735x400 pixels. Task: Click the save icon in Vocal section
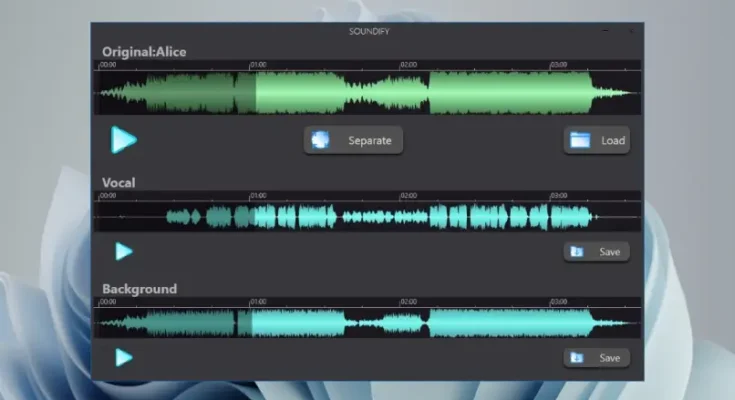tap(577, 252)
